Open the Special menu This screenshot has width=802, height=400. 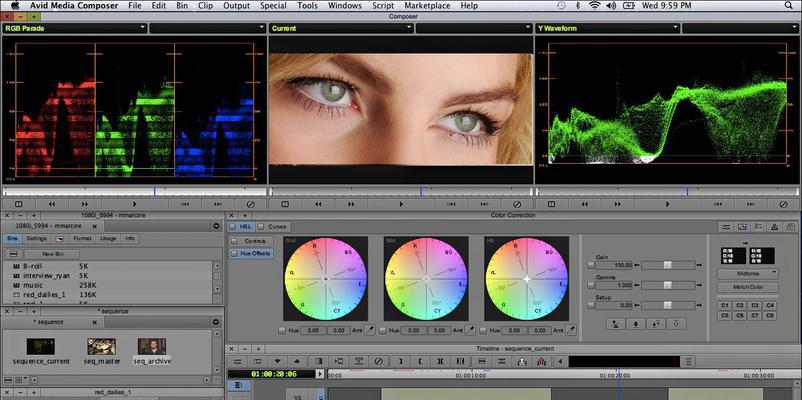pyautogui.click(x=273, y=6)
